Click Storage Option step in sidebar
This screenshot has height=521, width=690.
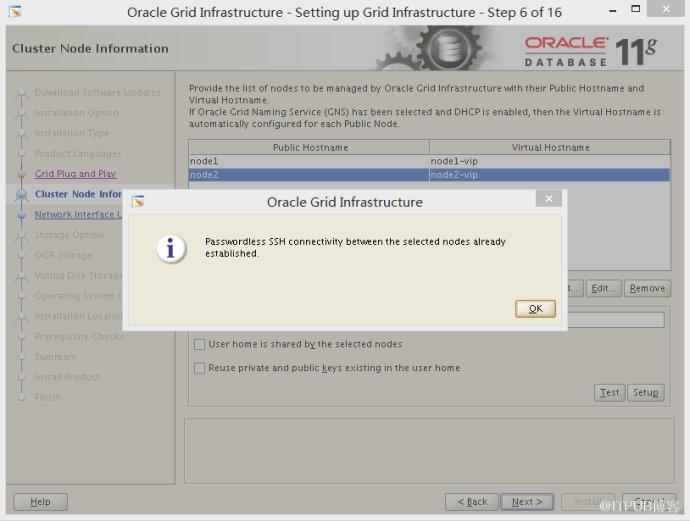tap(69, 235)
